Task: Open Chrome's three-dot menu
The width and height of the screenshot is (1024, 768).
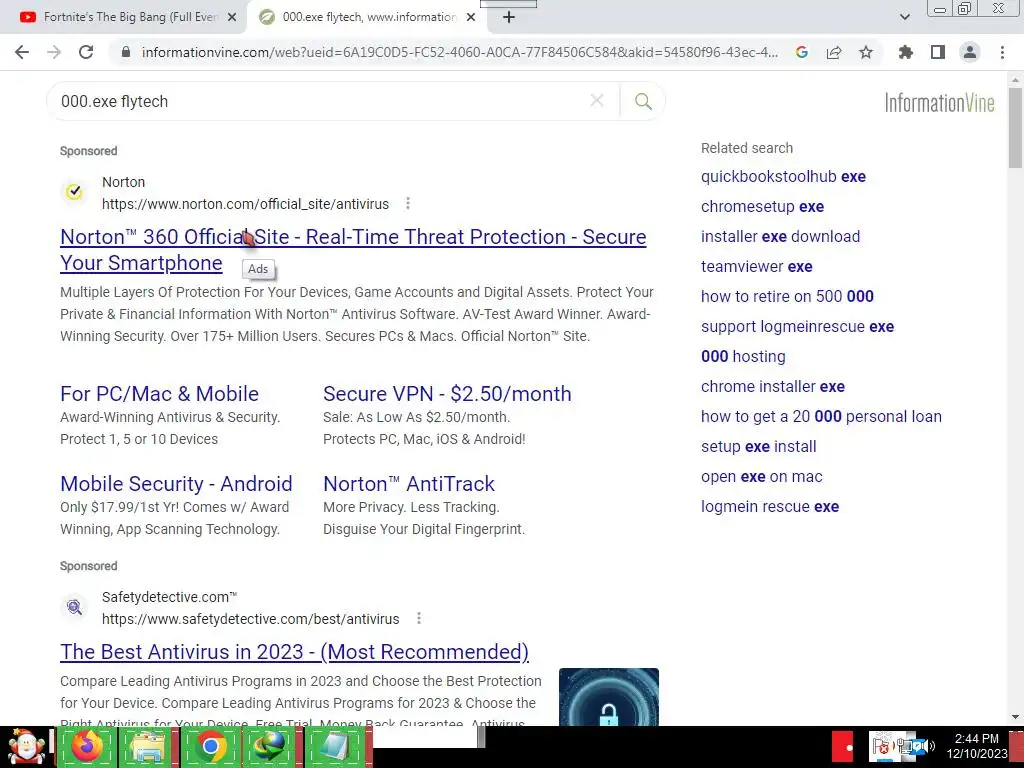Action: click(1002, 52)
